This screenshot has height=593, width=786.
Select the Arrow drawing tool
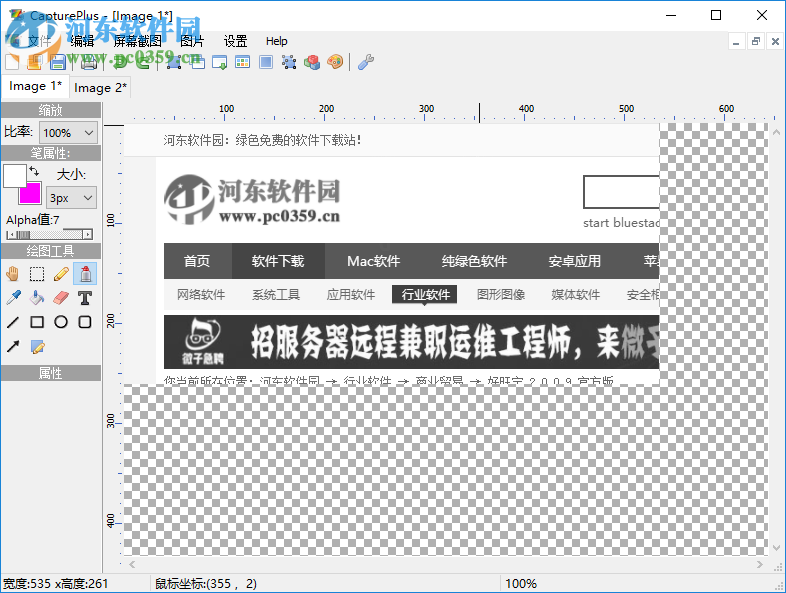[x=13, y=346]
